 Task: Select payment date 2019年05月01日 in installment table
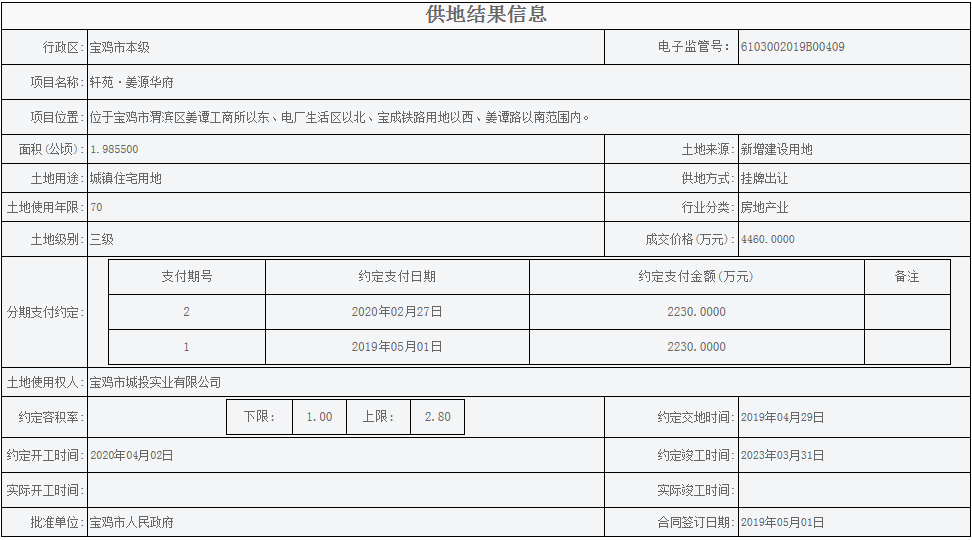click(x=397, y=347)
